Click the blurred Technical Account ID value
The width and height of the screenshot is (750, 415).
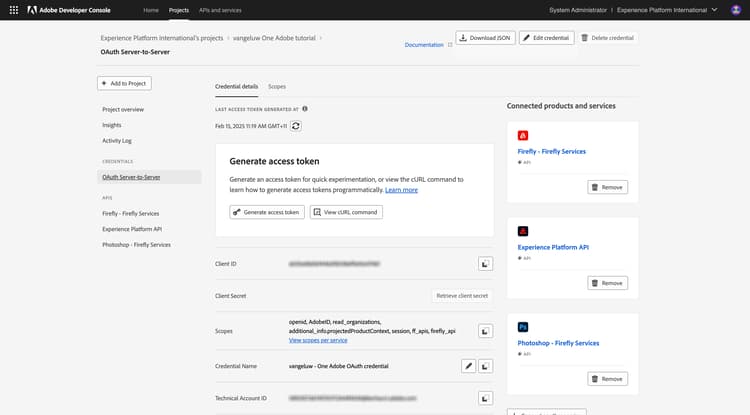pyautogui.click(x=353, y=398)
